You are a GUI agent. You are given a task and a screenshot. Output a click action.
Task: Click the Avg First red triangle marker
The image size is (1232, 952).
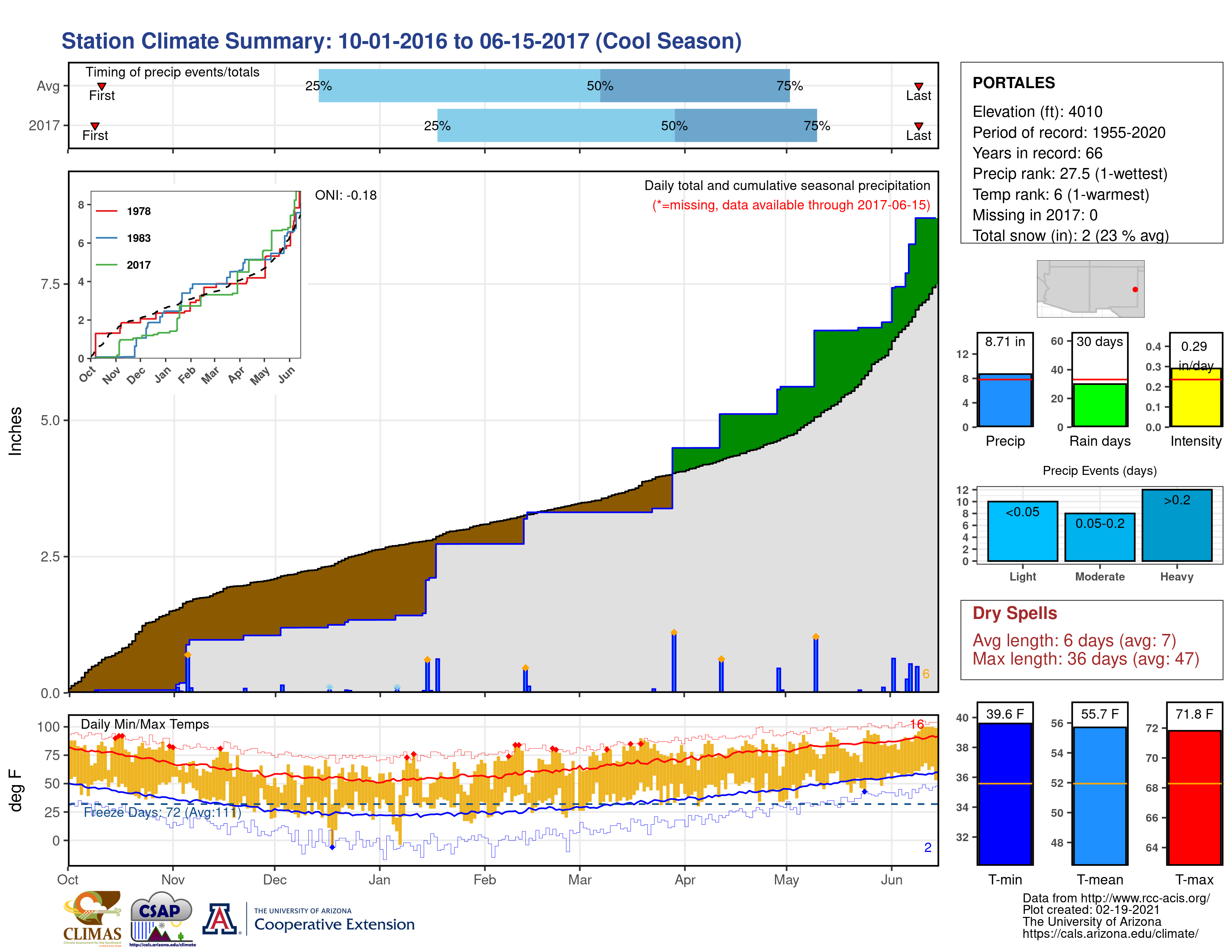click(102, 86)
